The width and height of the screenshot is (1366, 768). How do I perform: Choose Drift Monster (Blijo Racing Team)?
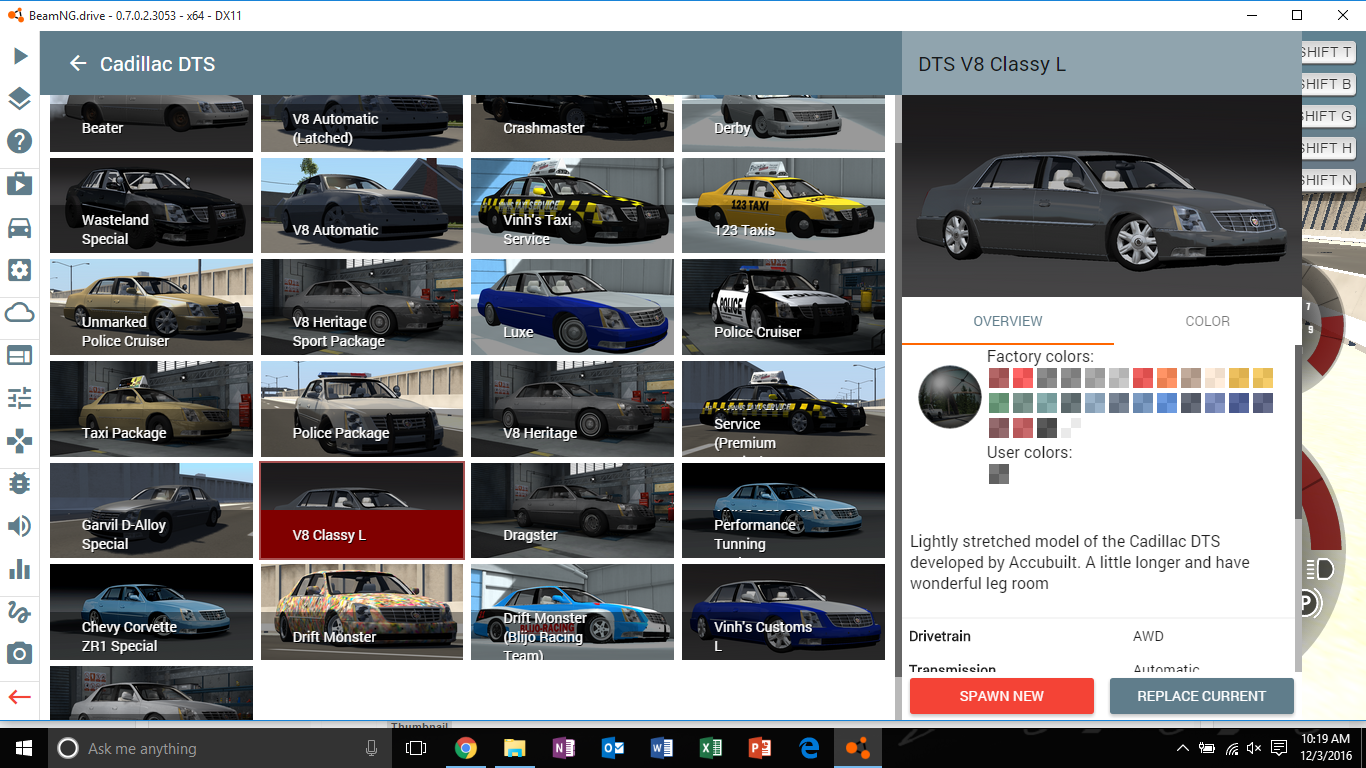point(572,612)
